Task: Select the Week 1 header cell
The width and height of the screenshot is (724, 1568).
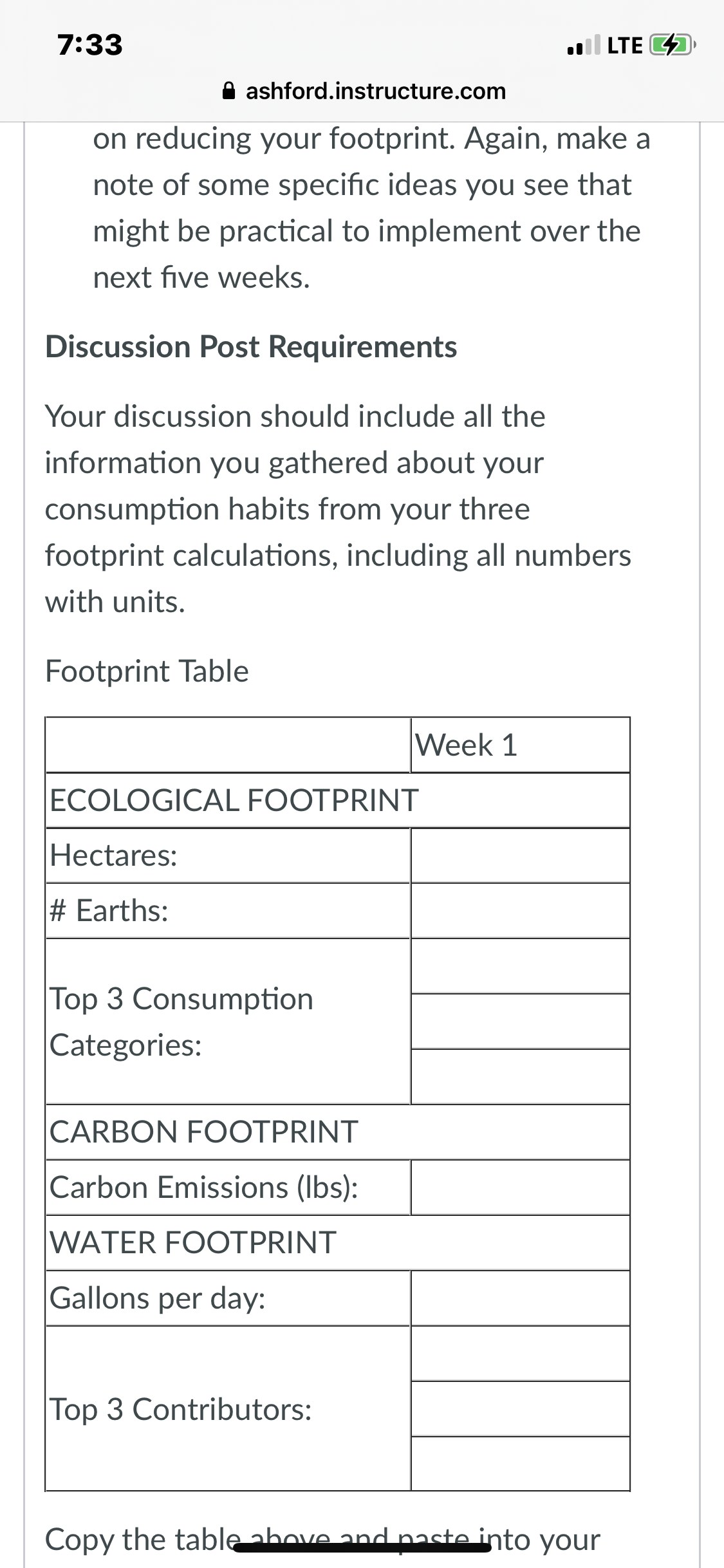Action: (x=520, y=745)
